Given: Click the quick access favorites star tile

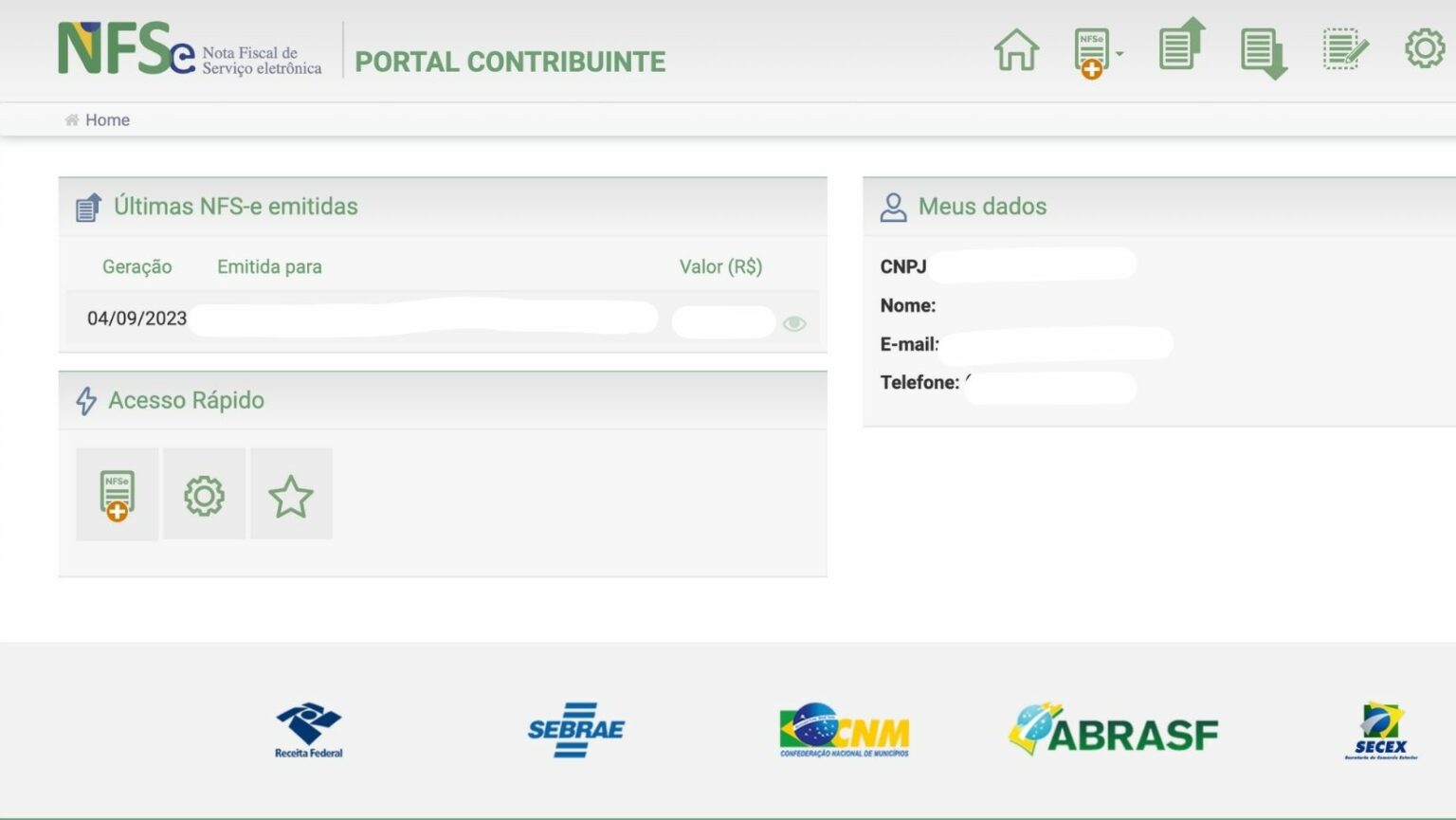Looking at the screenshot, I should pos(291,495).
